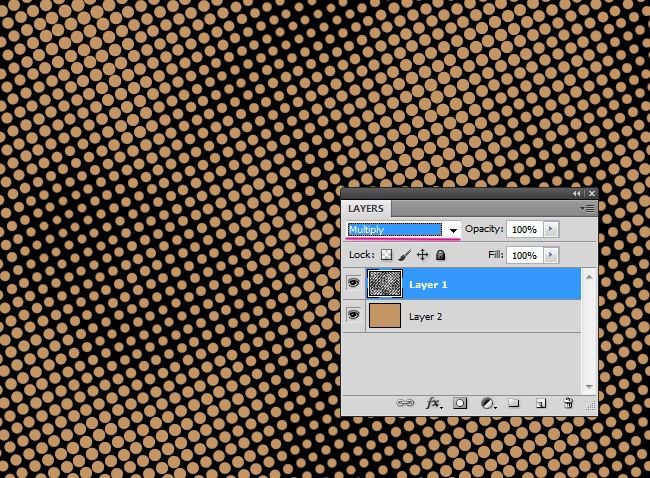Select the LAYERS tab
The width and height of the screenshot is (650, 478).
[x=366, y=209]
